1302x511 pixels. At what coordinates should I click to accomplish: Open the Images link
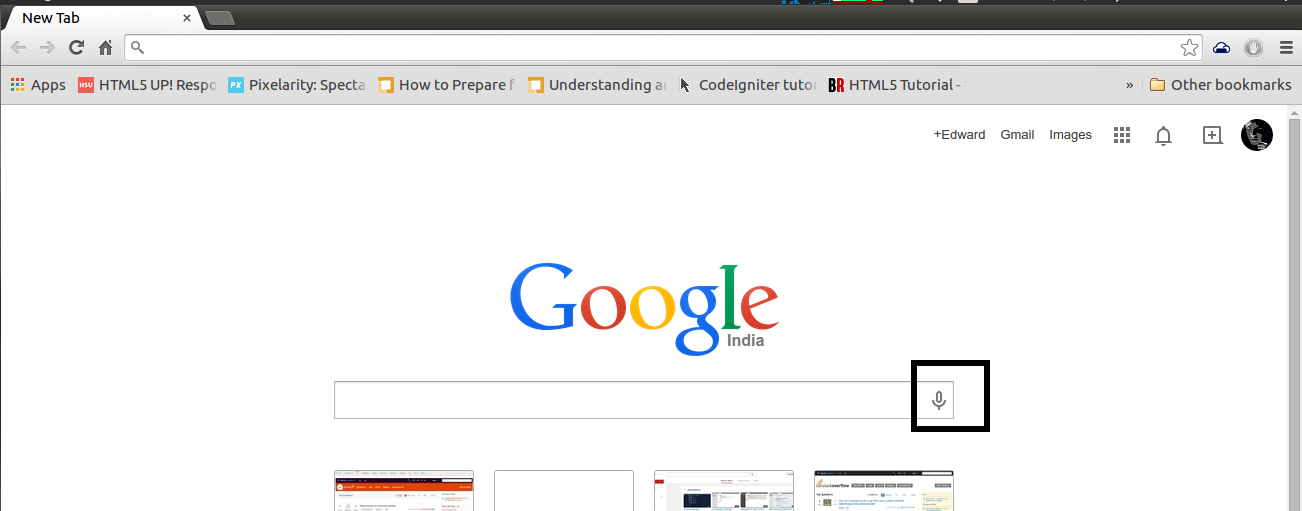tap(1070, 135)
